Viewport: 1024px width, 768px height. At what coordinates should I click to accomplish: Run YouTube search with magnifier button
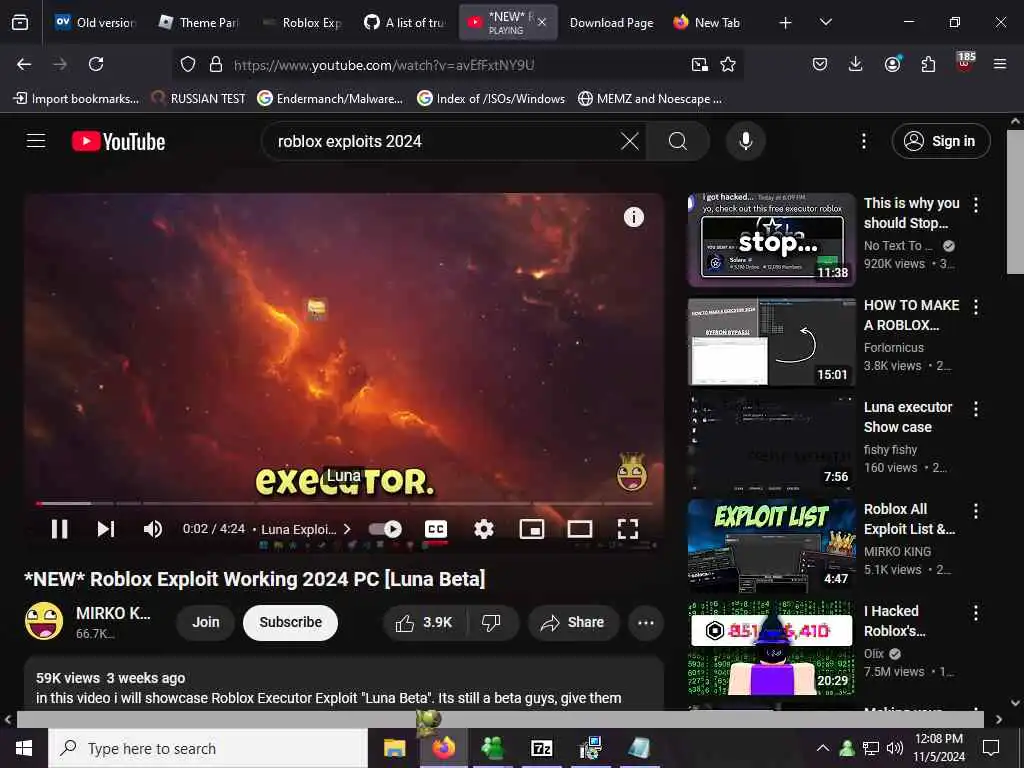point(678,141)
